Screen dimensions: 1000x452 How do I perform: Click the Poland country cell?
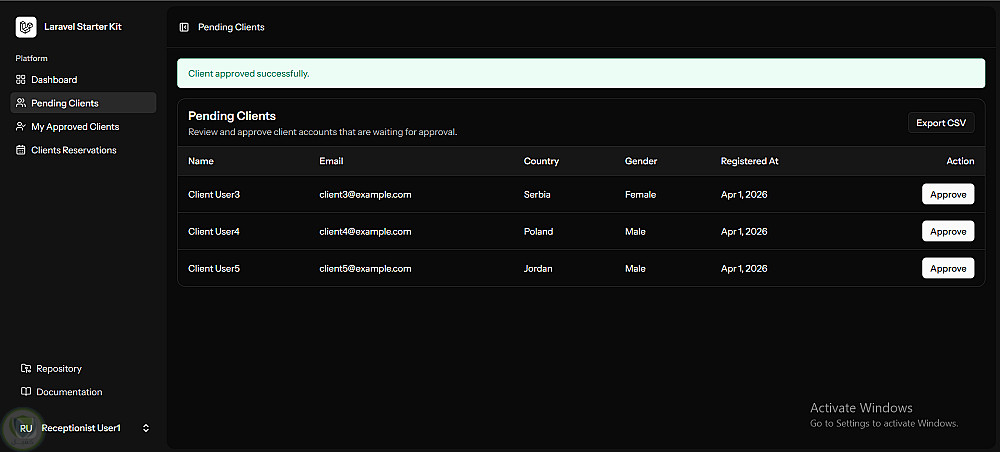coord(538,231)
